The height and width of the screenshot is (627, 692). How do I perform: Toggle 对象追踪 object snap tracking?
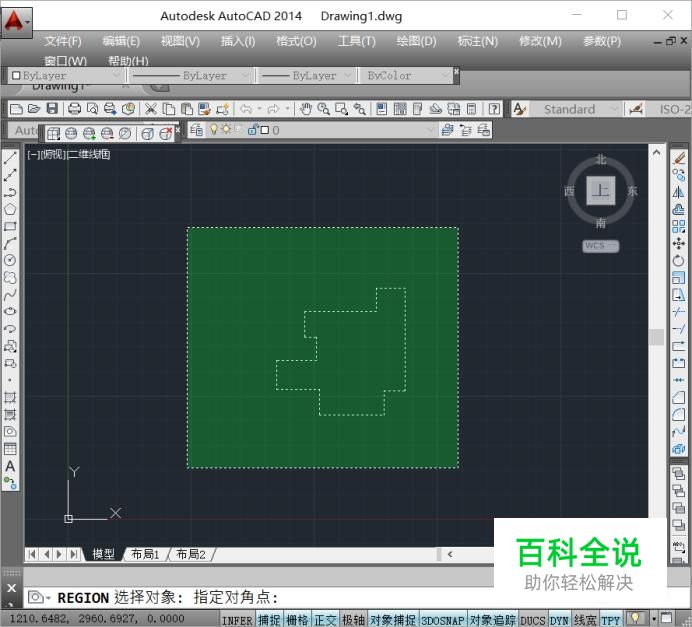(492, 620)
